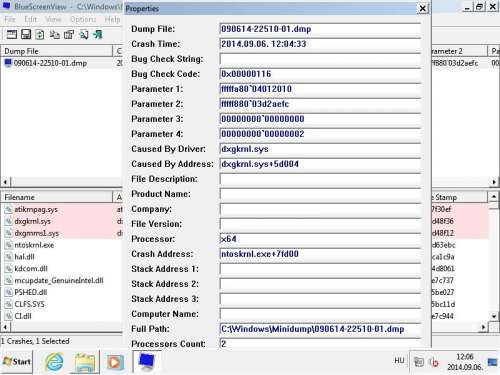Click the Save Selected Items floppy icon
This screenshot has height=375, width=500.
[x=26, y=34]
